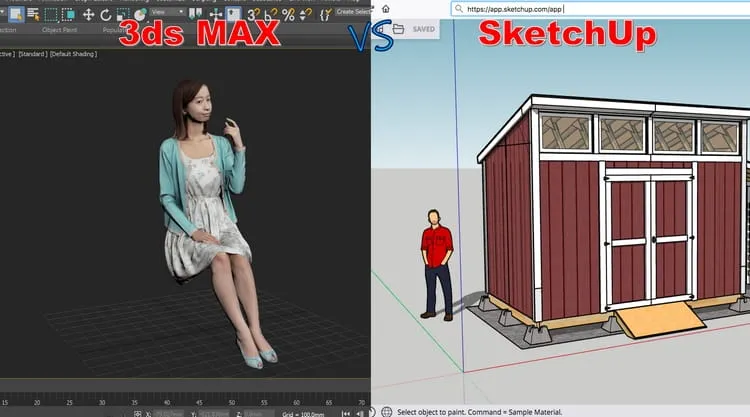Activate the Select and Rotate tool

coord(106,15)
